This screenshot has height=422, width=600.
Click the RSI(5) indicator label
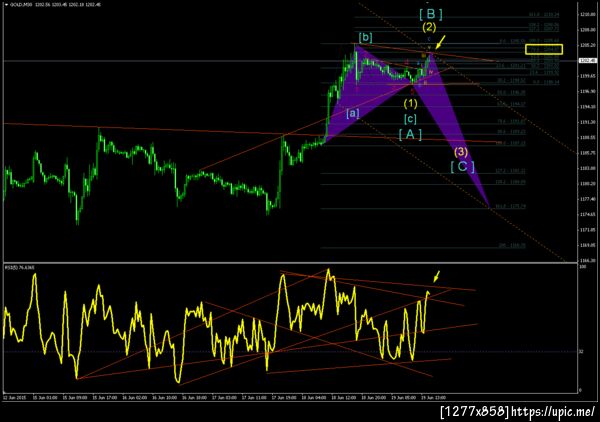tap(20, 267)
